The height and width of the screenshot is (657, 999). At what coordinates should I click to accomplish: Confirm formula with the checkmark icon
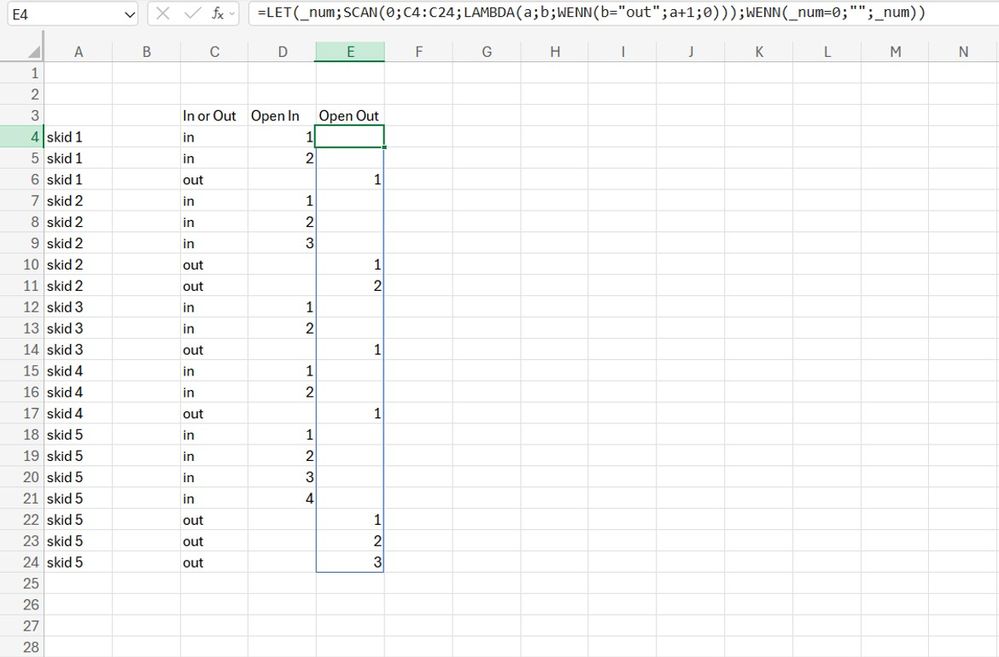pos(192,13)
